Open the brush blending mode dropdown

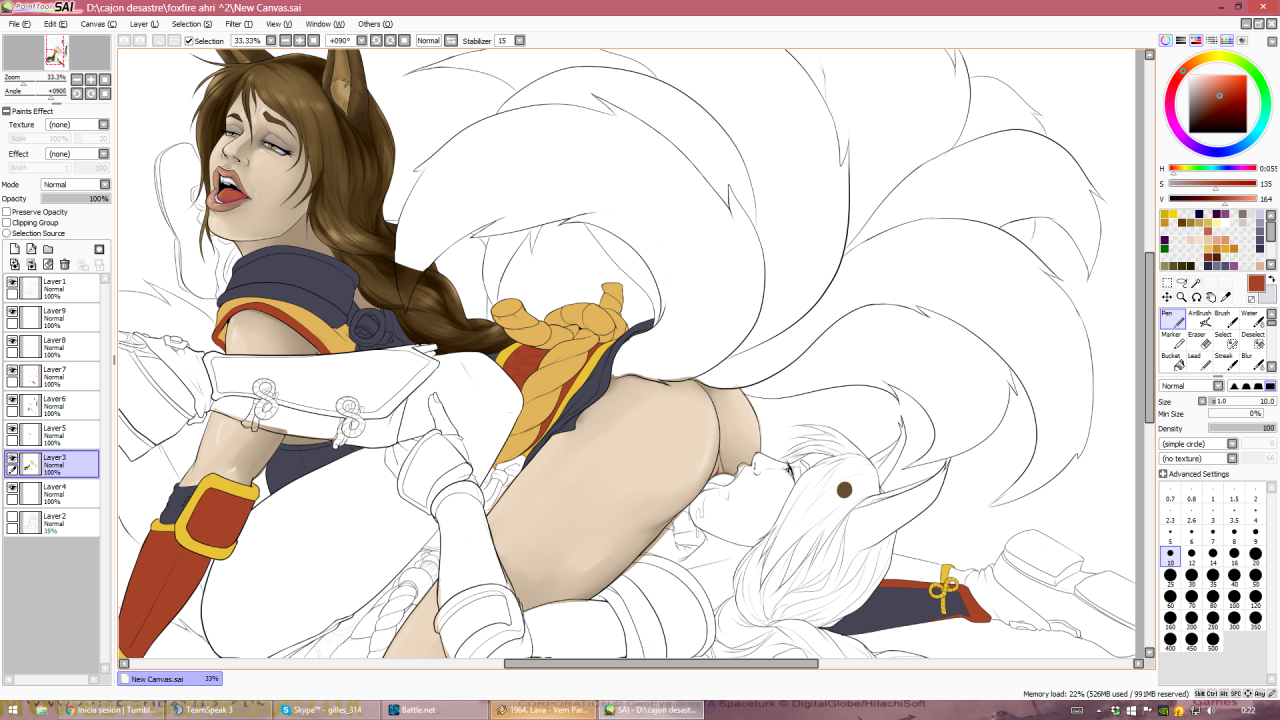pos(1191,386)
